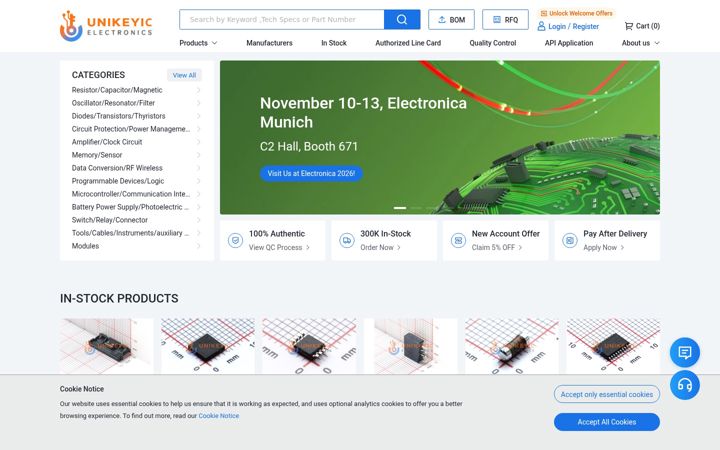Screen dimensions: 720x450
Task: Click the 300K In-Stock truck icon
Action: pos(347,240)
